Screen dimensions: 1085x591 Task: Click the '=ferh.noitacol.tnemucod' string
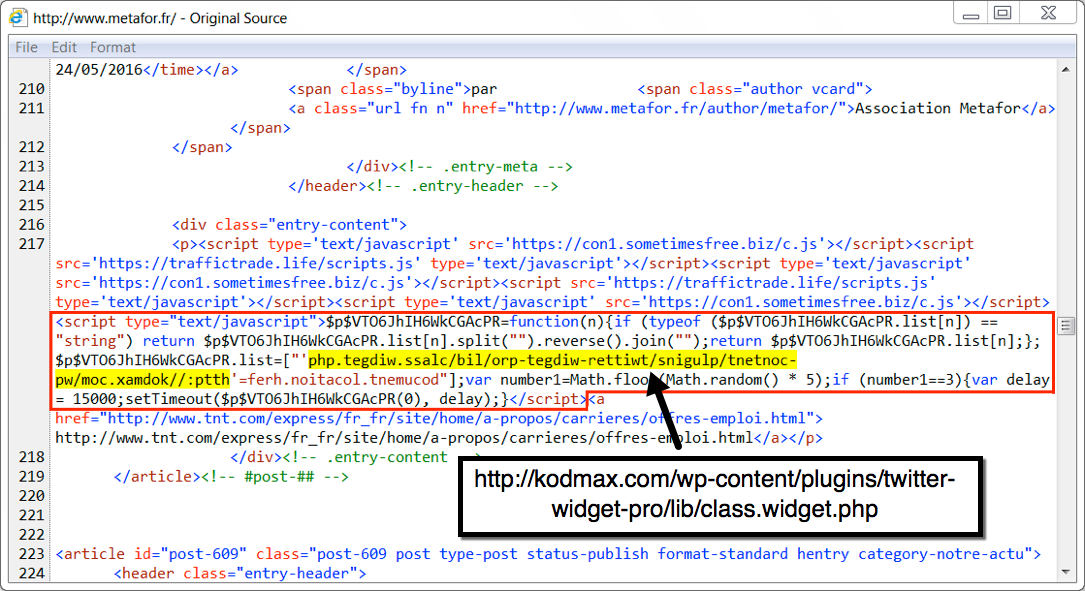(x=339, y=380)
